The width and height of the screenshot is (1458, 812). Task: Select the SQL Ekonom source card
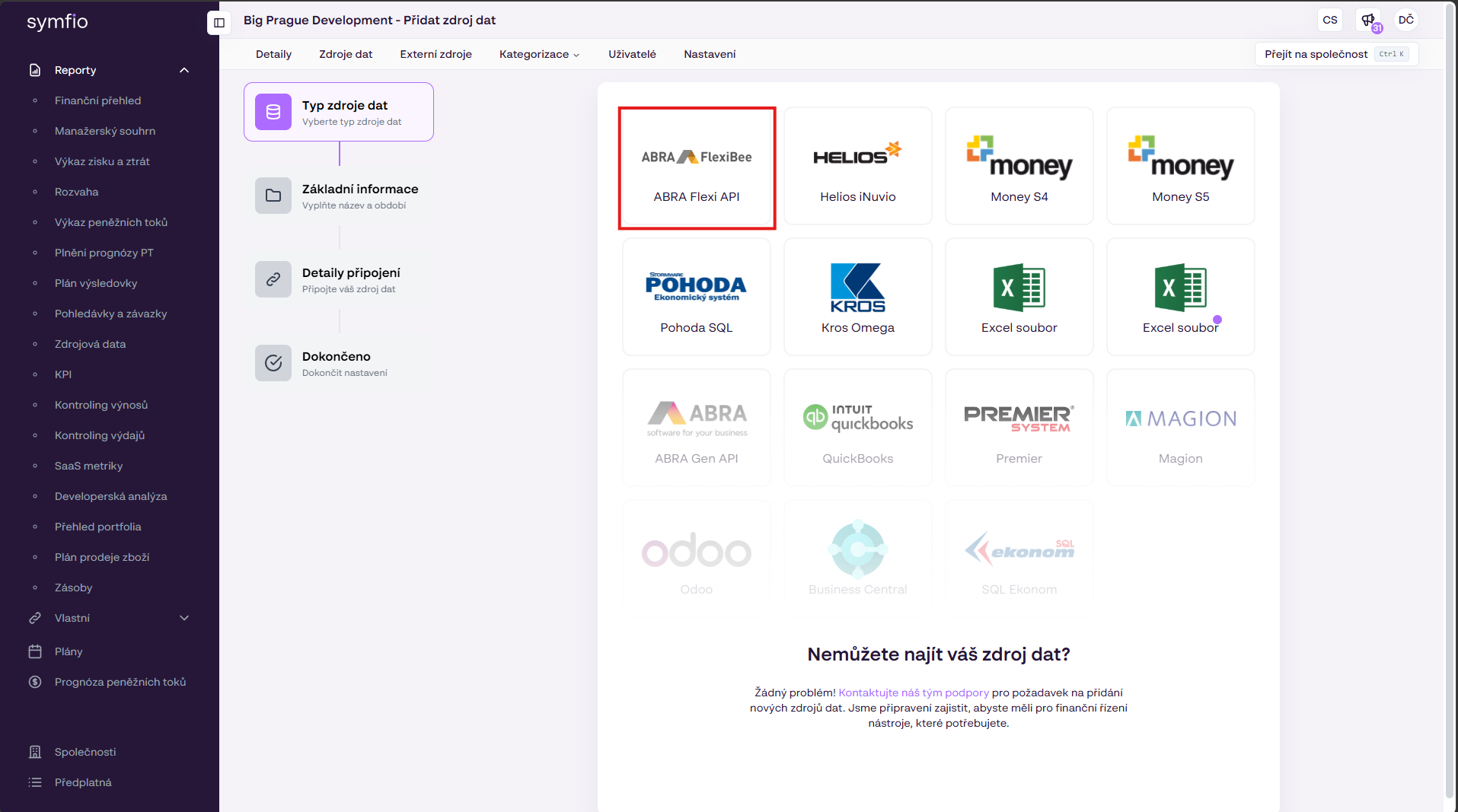click(x=1019, y=552)
